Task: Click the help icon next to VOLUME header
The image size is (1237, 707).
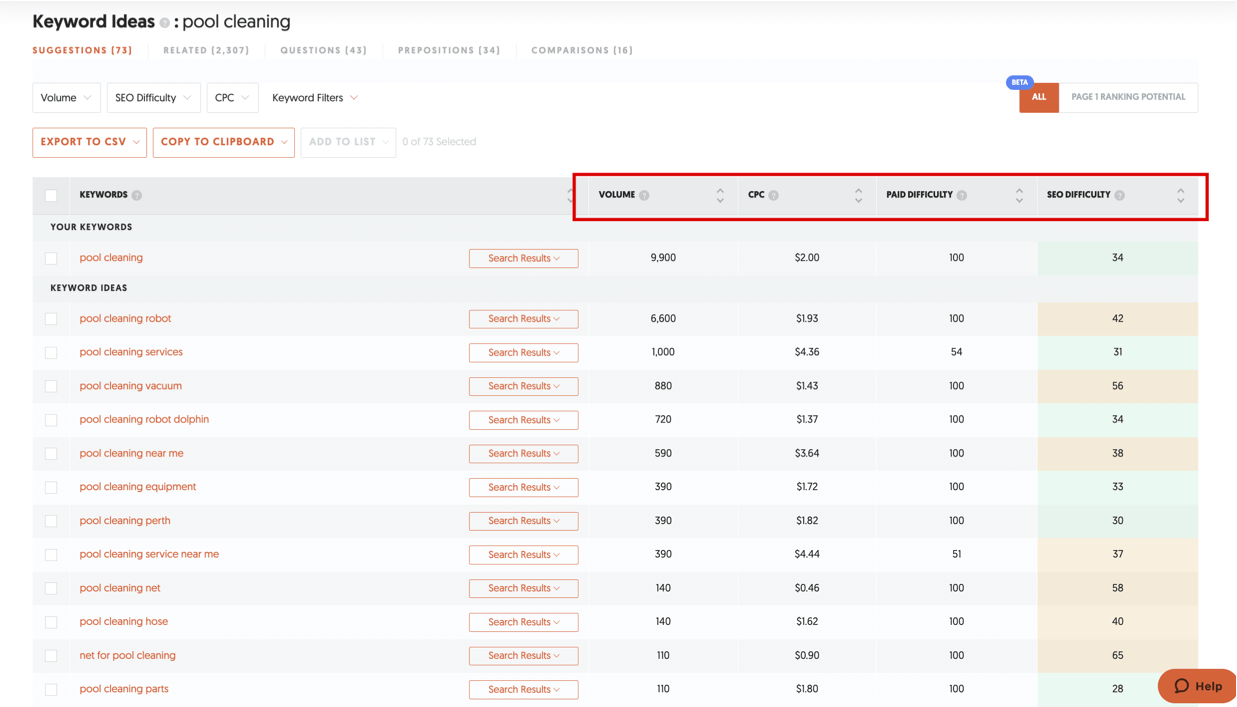Action: click(x=644, y=195)
